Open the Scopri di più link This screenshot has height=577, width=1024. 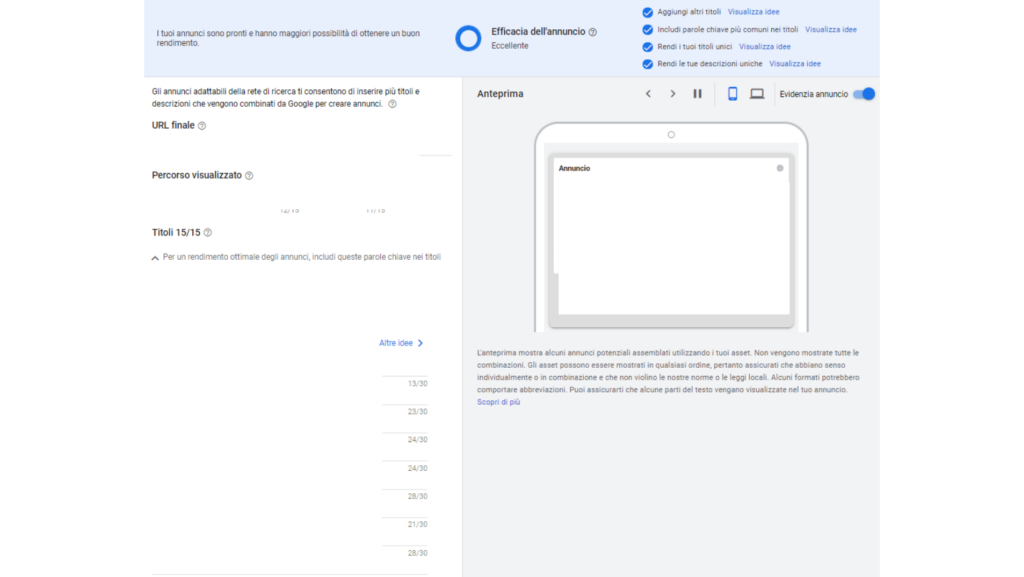coord(498,402)
